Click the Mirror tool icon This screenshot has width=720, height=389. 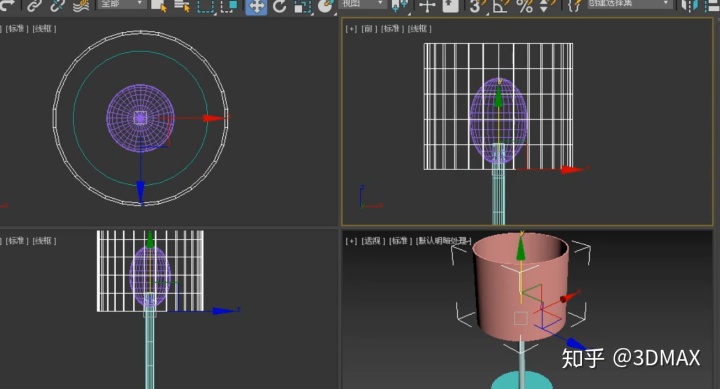[x=689, y=6]
